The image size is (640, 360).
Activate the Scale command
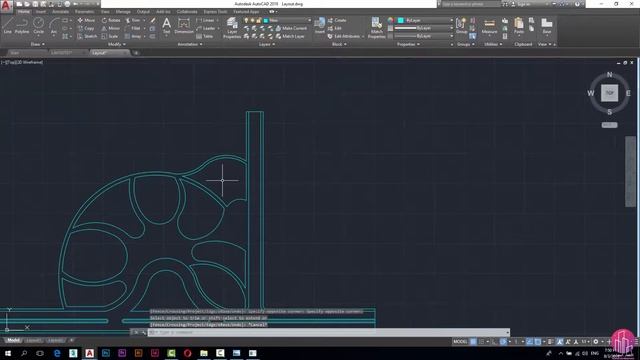pyautogui.click(x=110, y=36)
